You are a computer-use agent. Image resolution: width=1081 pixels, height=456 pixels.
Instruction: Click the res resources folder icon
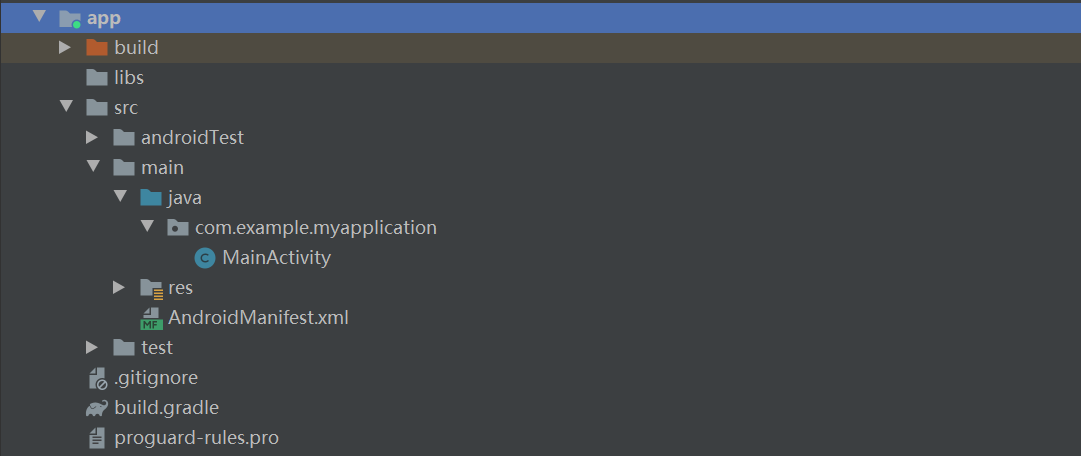click(151, 288)
